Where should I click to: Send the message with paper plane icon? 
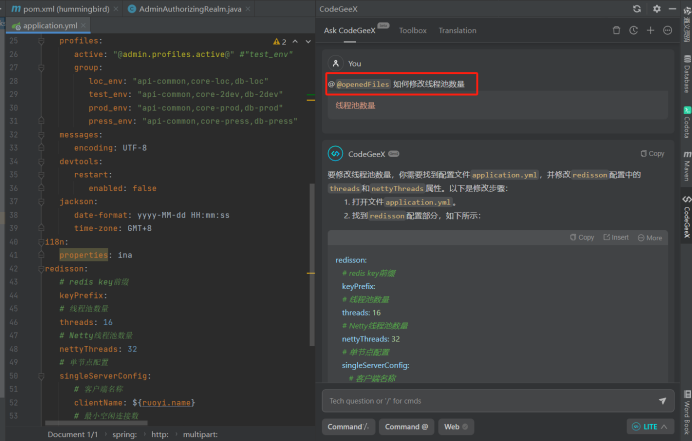tap(662, 401)
